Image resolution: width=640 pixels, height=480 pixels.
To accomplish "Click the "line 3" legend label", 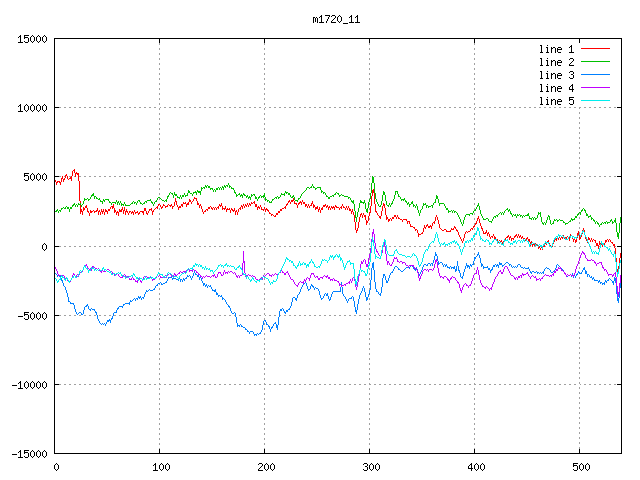I will click(556, 75).
